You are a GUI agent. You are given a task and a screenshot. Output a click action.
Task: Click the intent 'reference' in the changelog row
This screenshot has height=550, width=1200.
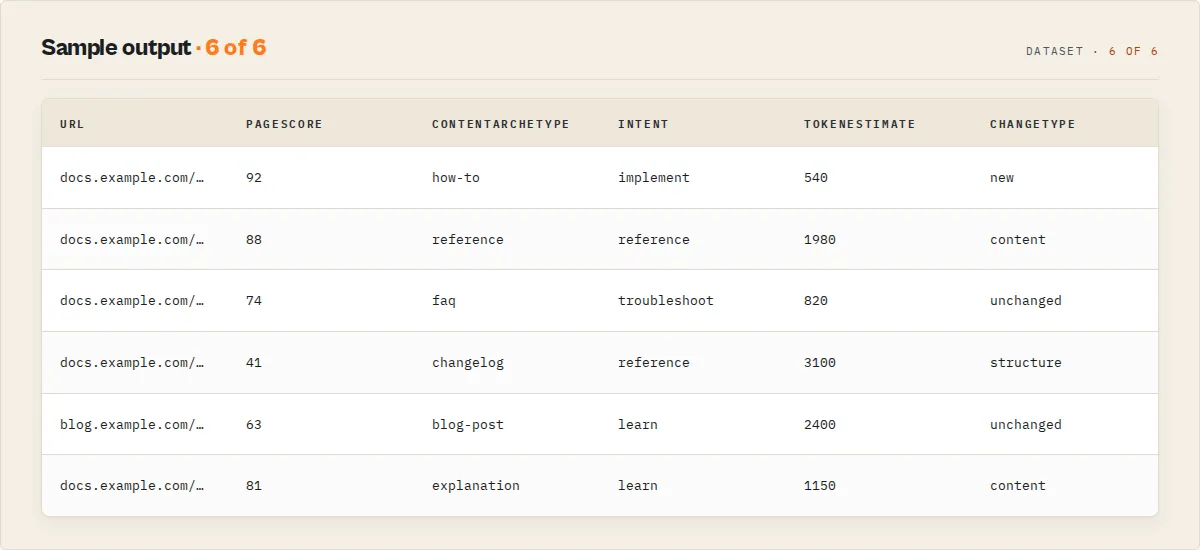654,363
